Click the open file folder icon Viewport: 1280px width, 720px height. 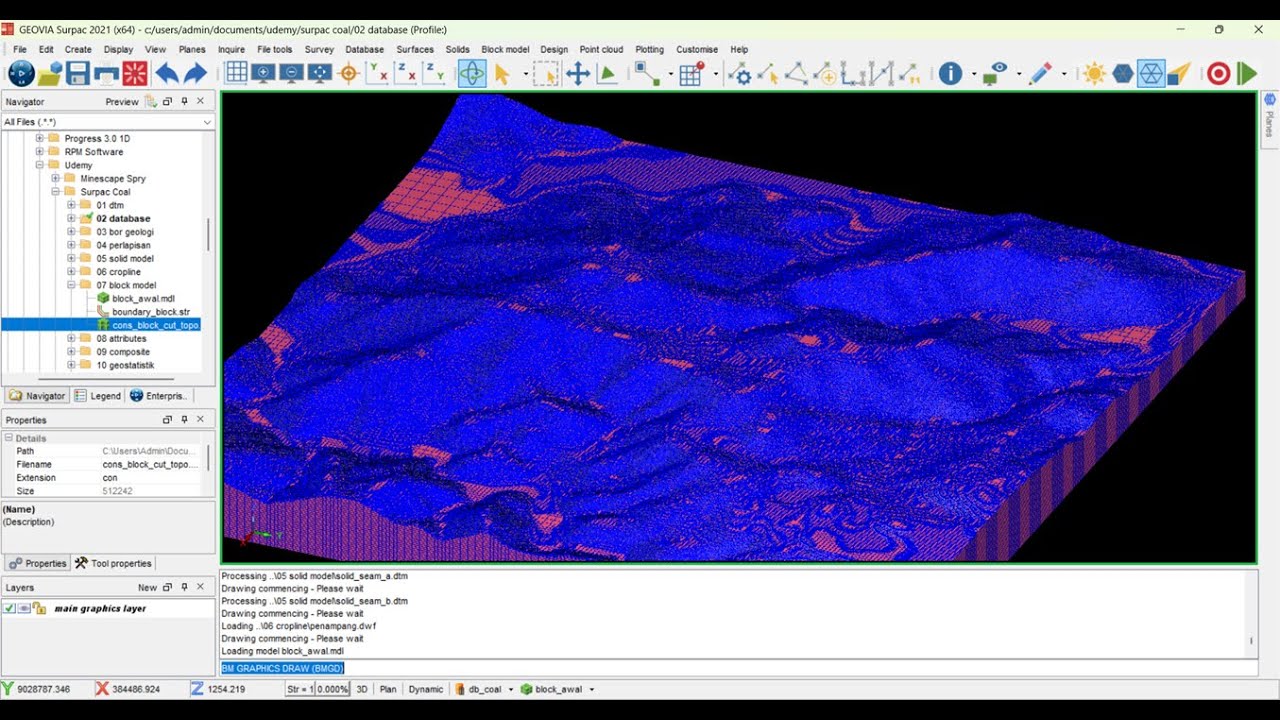pos(50,73)
